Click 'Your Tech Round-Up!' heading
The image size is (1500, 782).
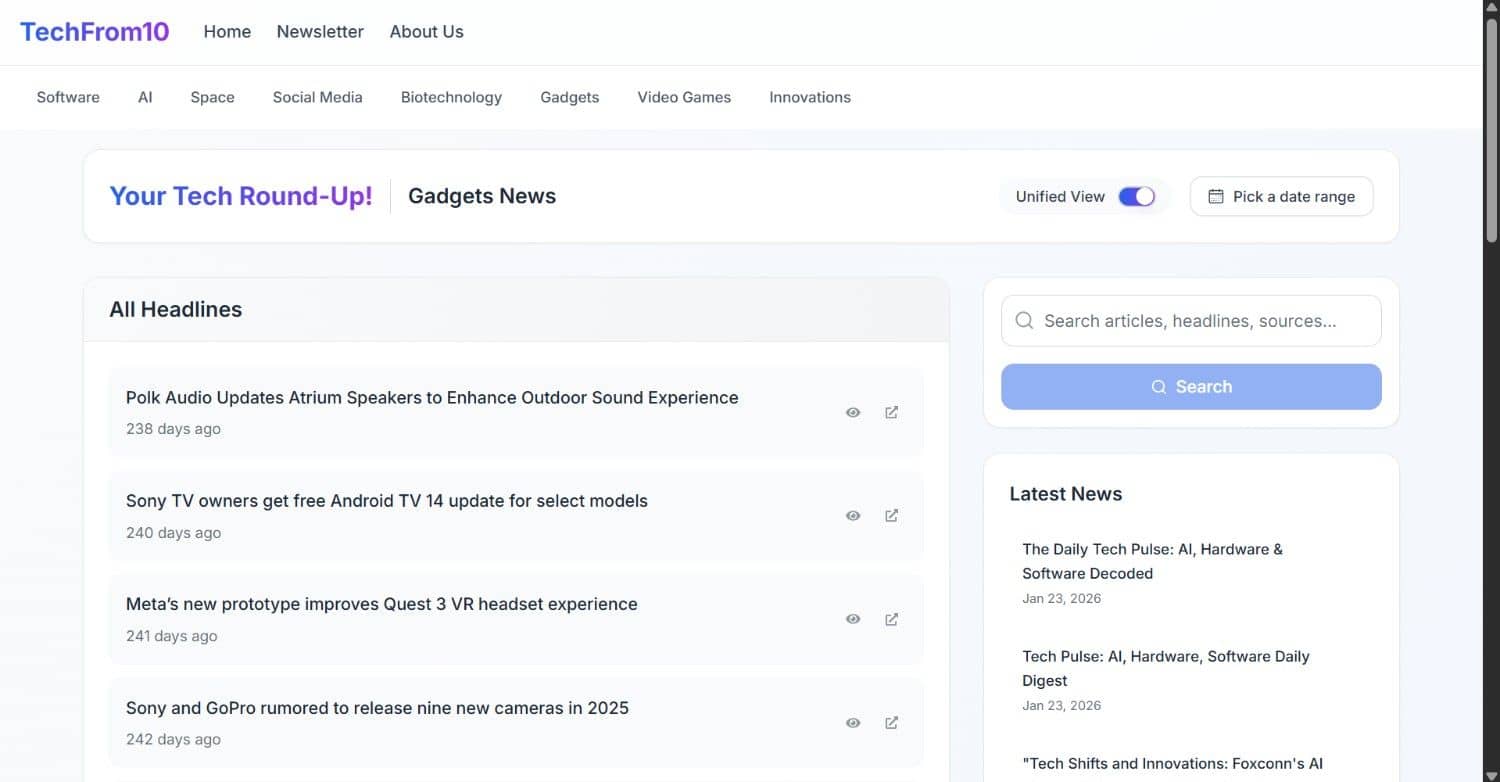click(x=241, y=196)
